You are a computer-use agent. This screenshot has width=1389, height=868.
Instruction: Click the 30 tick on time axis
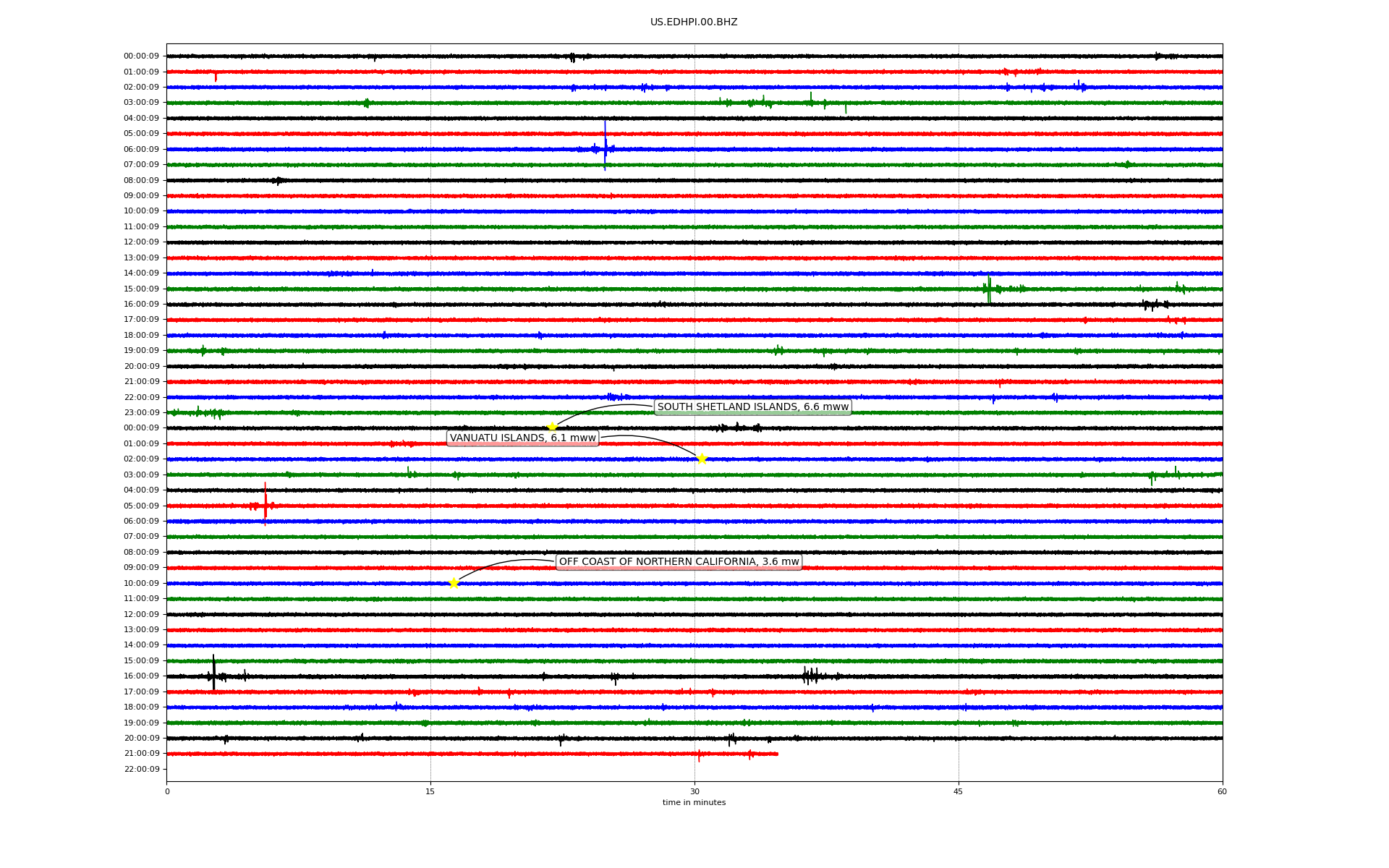point(694,791)
